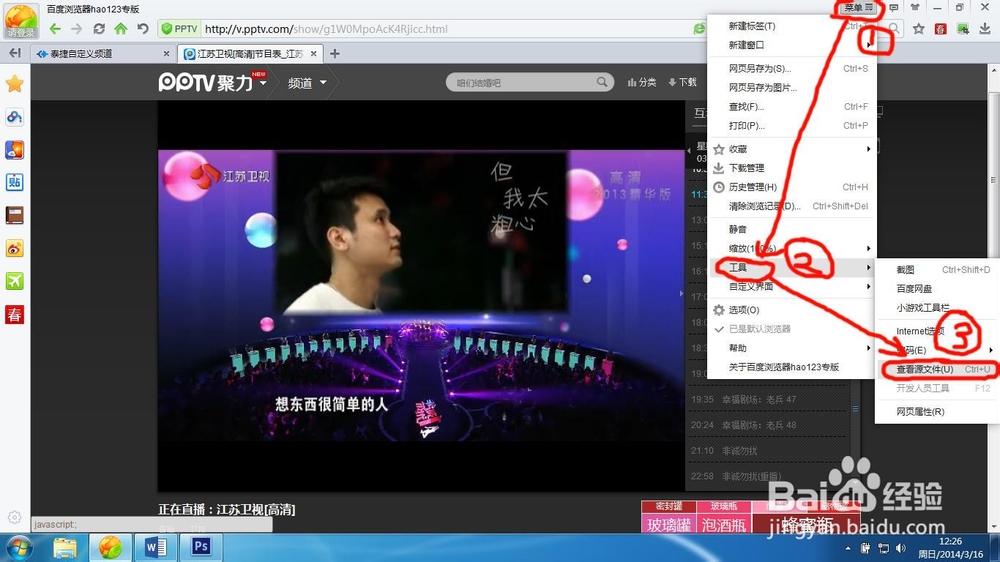Open the Tieba 贴 sidebar icon
1000x562 pixels.
[x=15, y=182]
